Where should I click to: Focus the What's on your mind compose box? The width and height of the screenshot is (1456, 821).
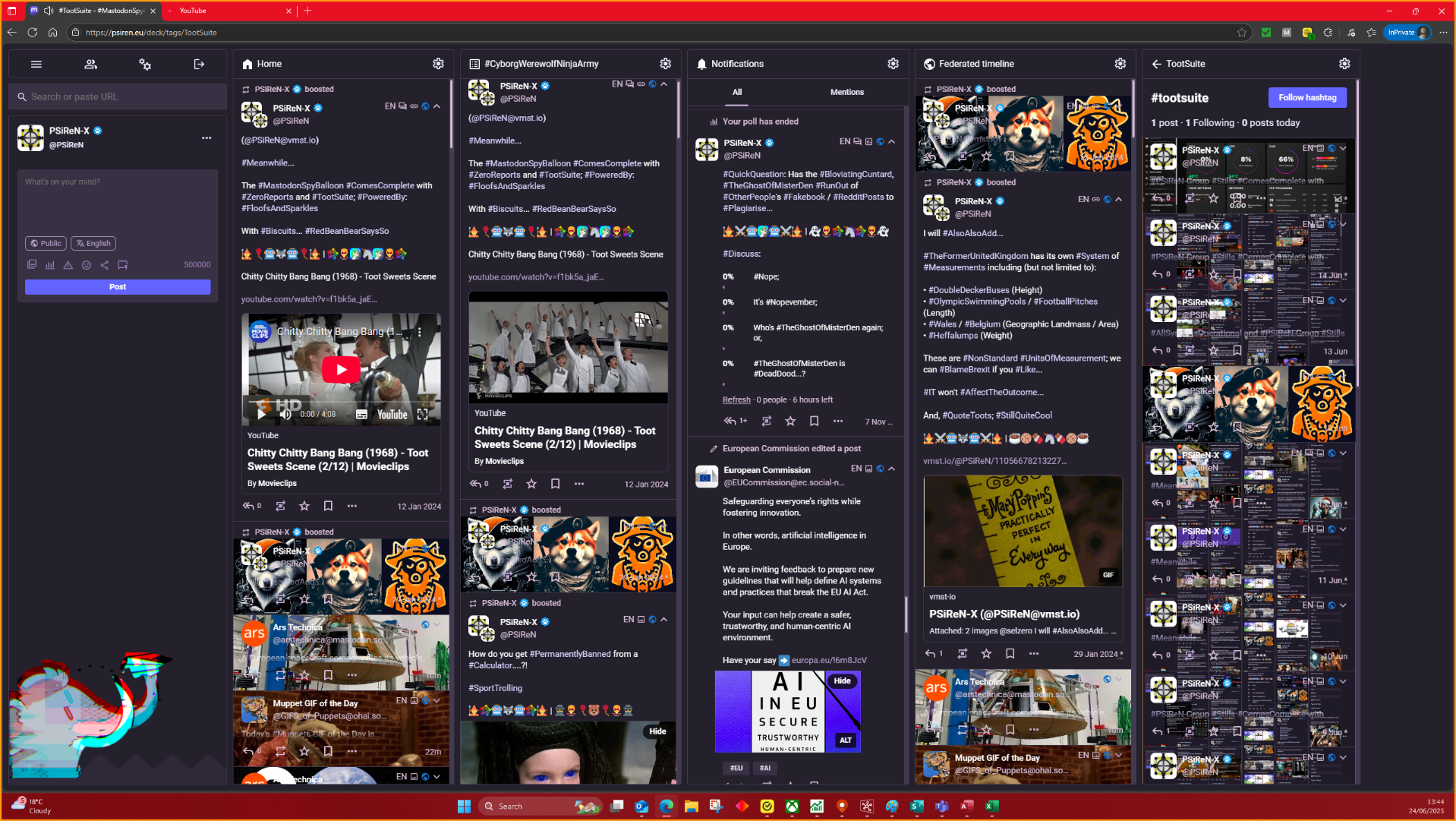coord(118,201)
